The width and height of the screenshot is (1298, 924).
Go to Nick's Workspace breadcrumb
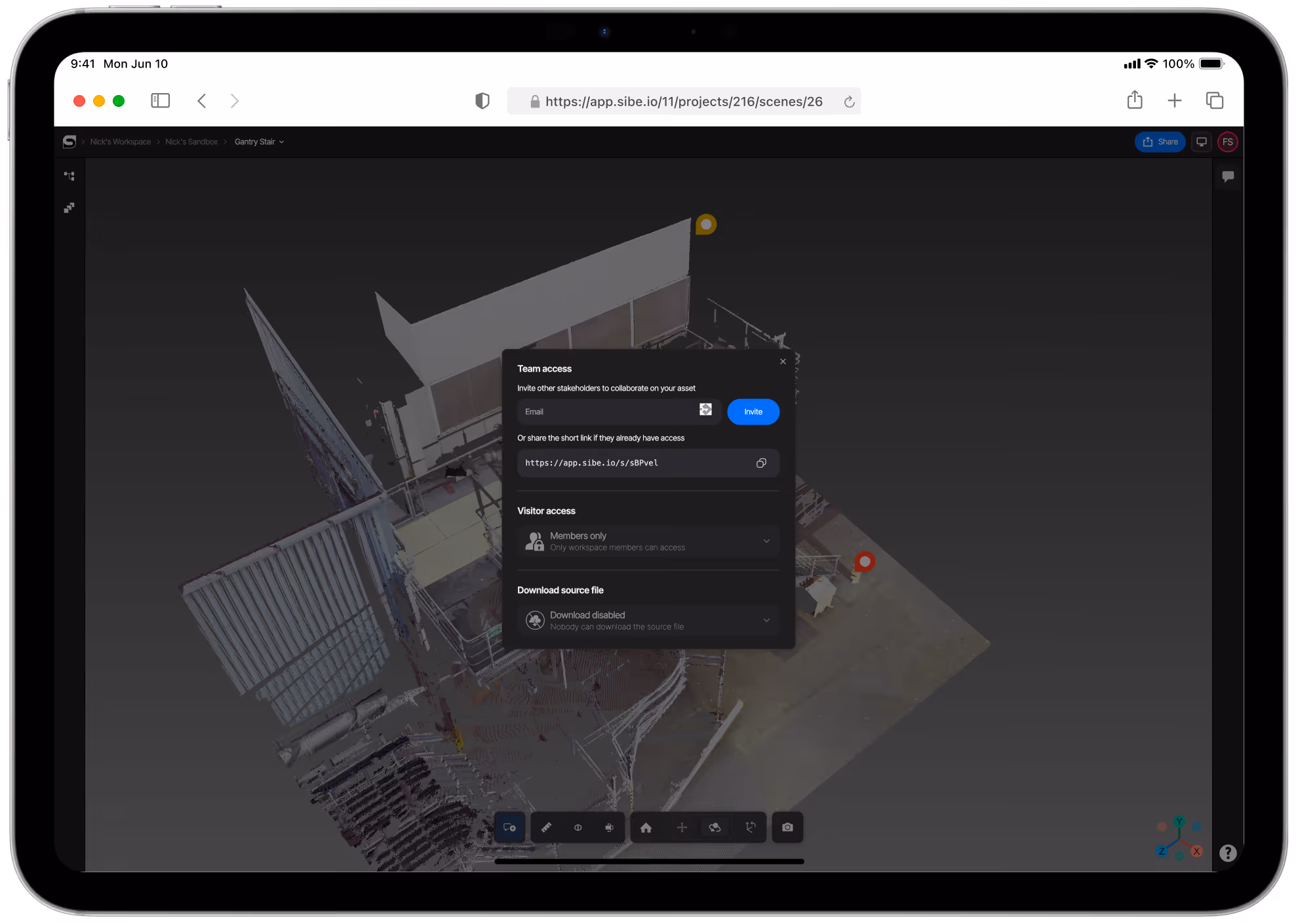pyautogui.click(x=121, y=142)
